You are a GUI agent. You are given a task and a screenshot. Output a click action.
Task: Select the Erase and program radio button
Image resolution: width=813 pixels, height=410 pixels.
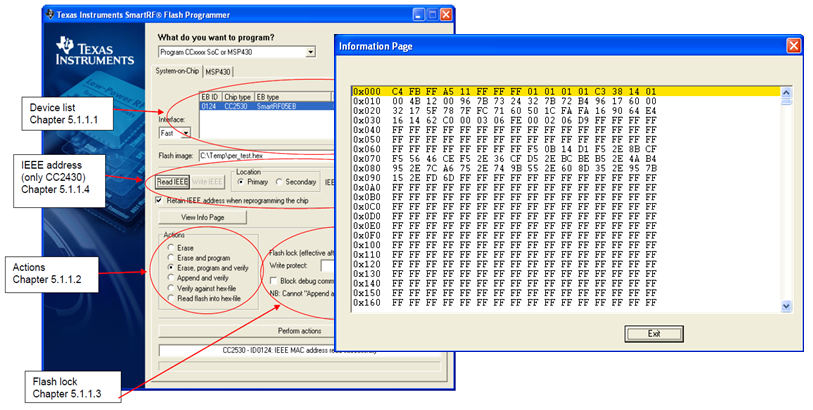click(171, 258)
